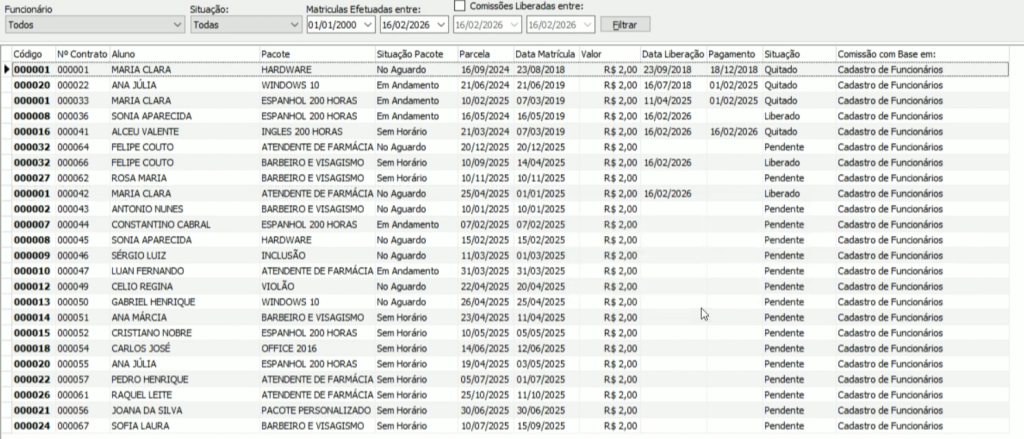Select the JOANA DA SILVA row

(510, 410)
